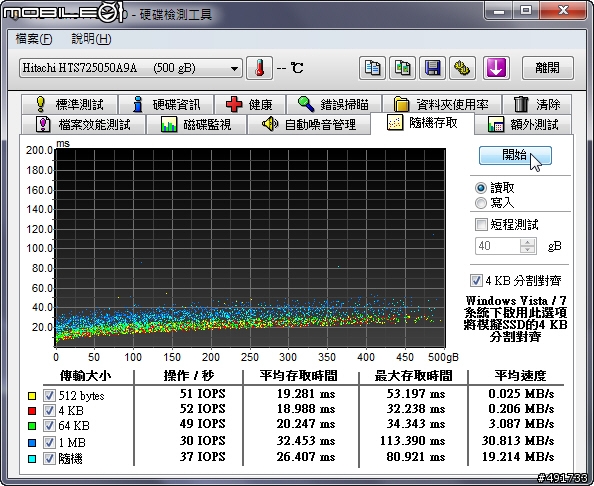The height and width of the screenshot is (486, 594).
Task: Switch to the 錯誤掃瞄 error scan tab
Action: [334, 104]
